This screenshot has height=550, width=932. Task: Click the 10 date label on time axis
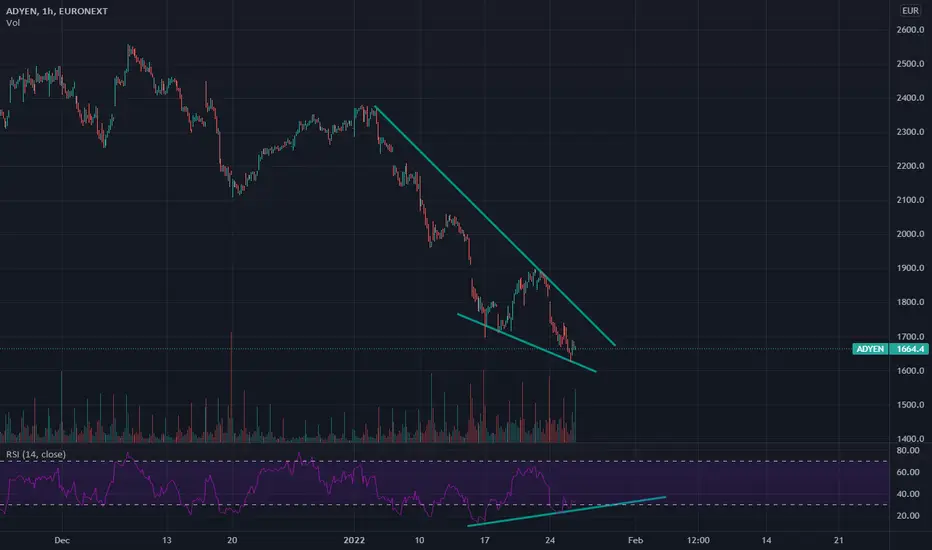[419, 540]
